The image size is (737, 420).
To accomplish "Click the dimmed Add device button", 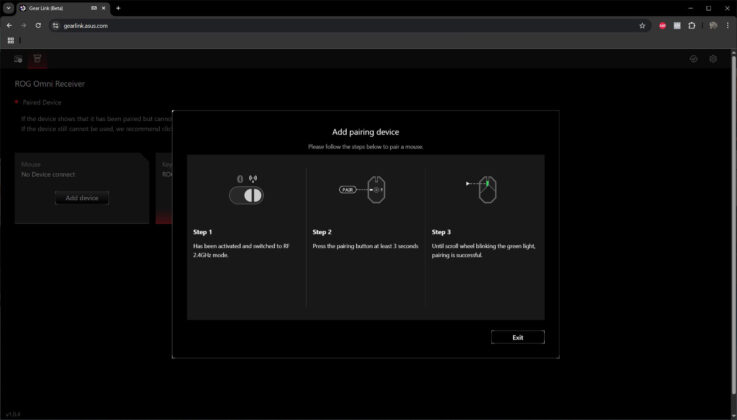I will click(82, 198).
